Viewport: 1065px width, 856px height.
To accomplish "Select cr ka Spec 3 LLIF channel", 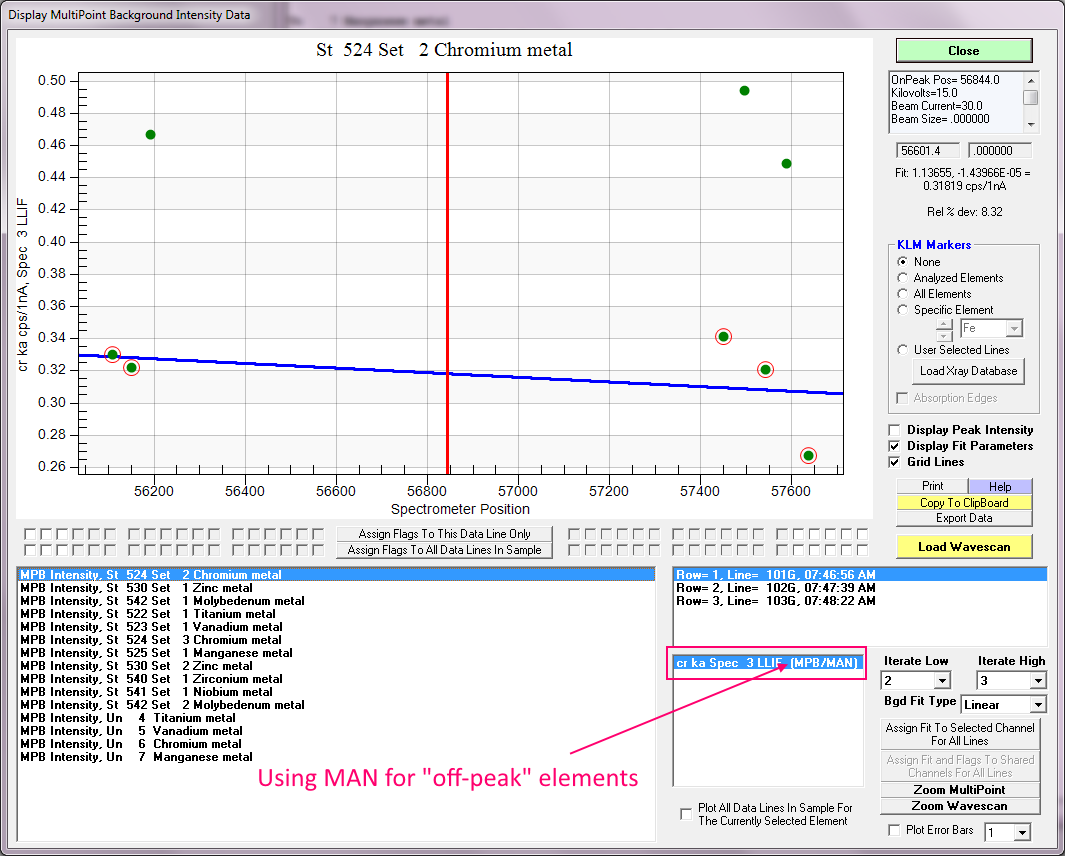I will pyautogui.click(x=767, y=663).
